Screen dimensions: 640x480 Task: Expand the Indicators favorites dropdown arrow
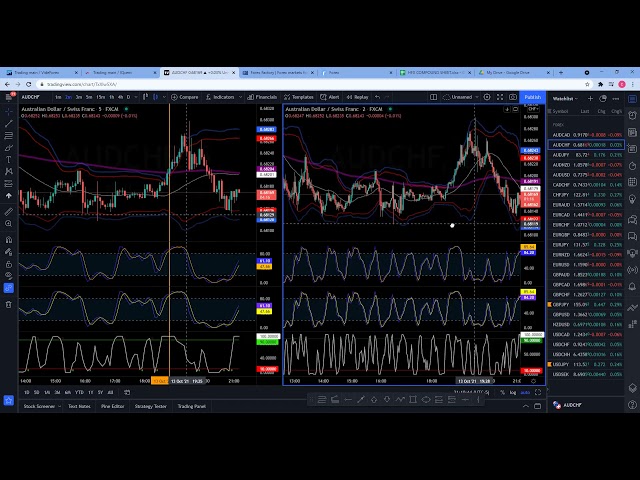tap(240, 97)
